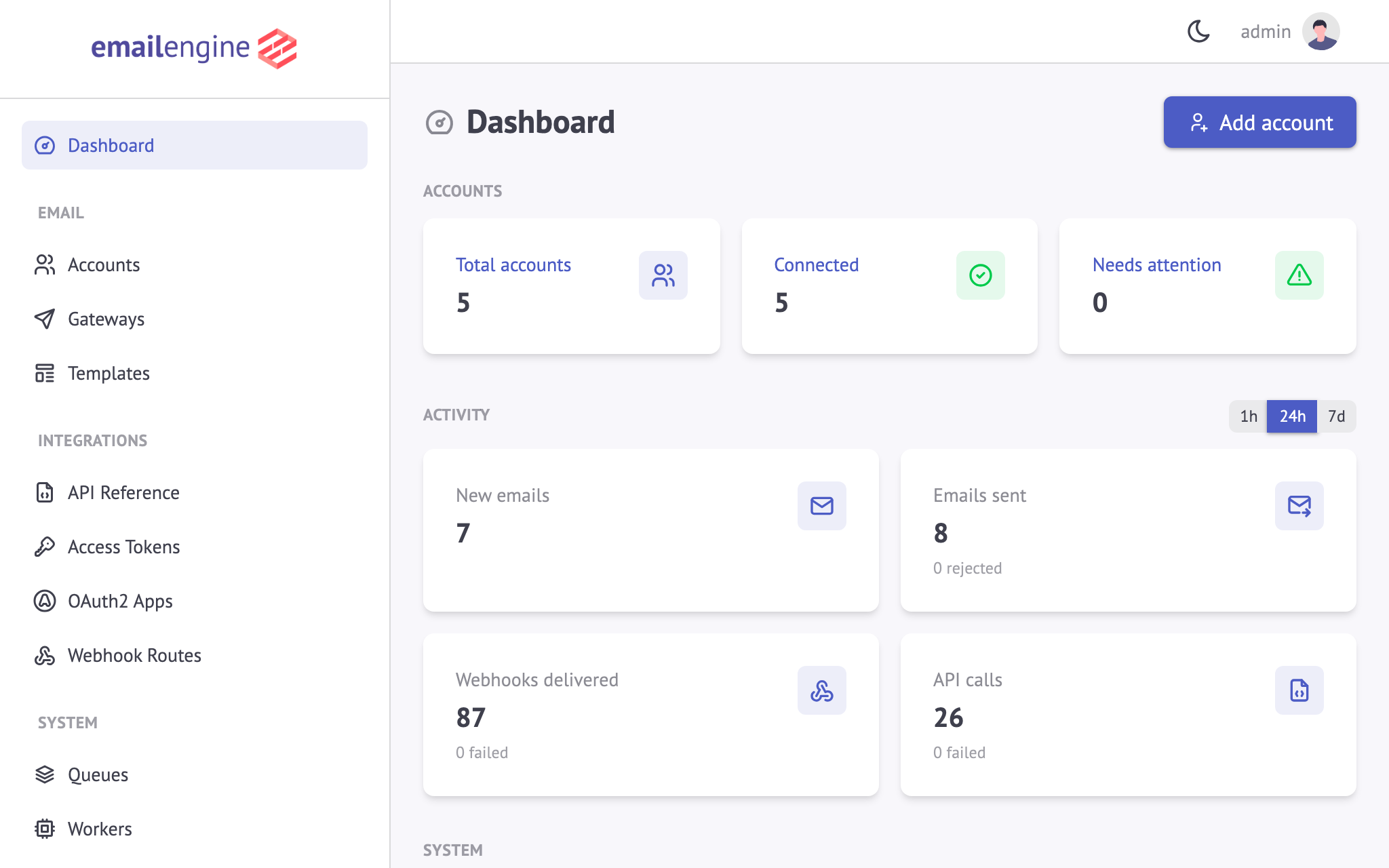The height and width of the screenshot is (868, 1389).
Task: Open the Total accounts link
Action: pos(513,264)
